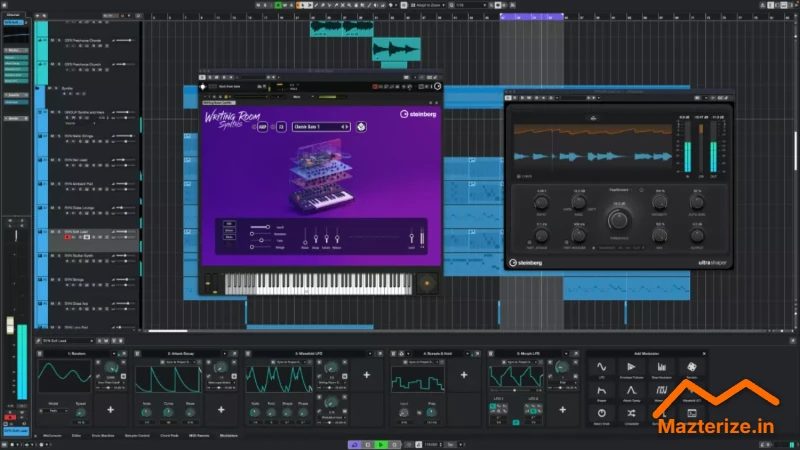Image resolution: width=800 pixels, height=450 pixels.
Task: Add a destination in the 5: Morph LFO slot
Action: click(x=562, y=410)
